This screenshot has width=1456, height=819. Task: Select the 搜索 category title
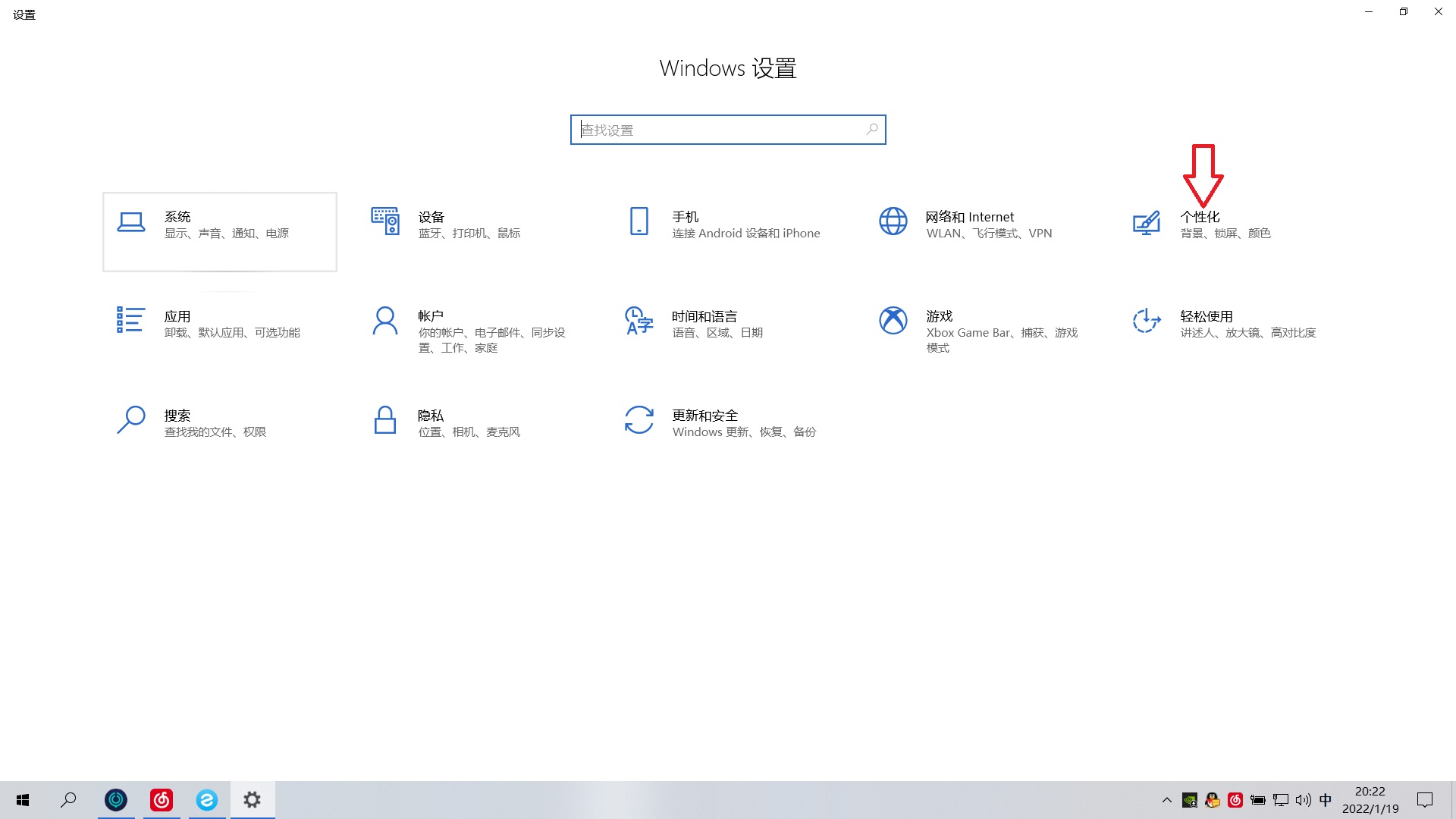pyautogui.click(x=177, y=416)
